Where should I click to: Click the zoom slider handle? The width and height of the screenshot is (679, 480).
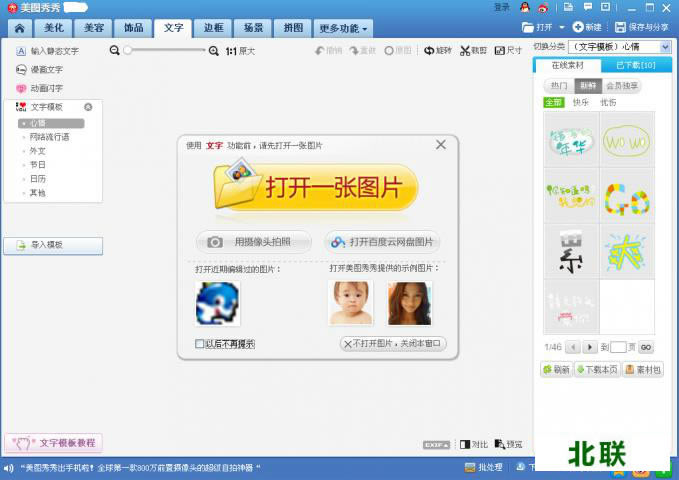(128, 50)
